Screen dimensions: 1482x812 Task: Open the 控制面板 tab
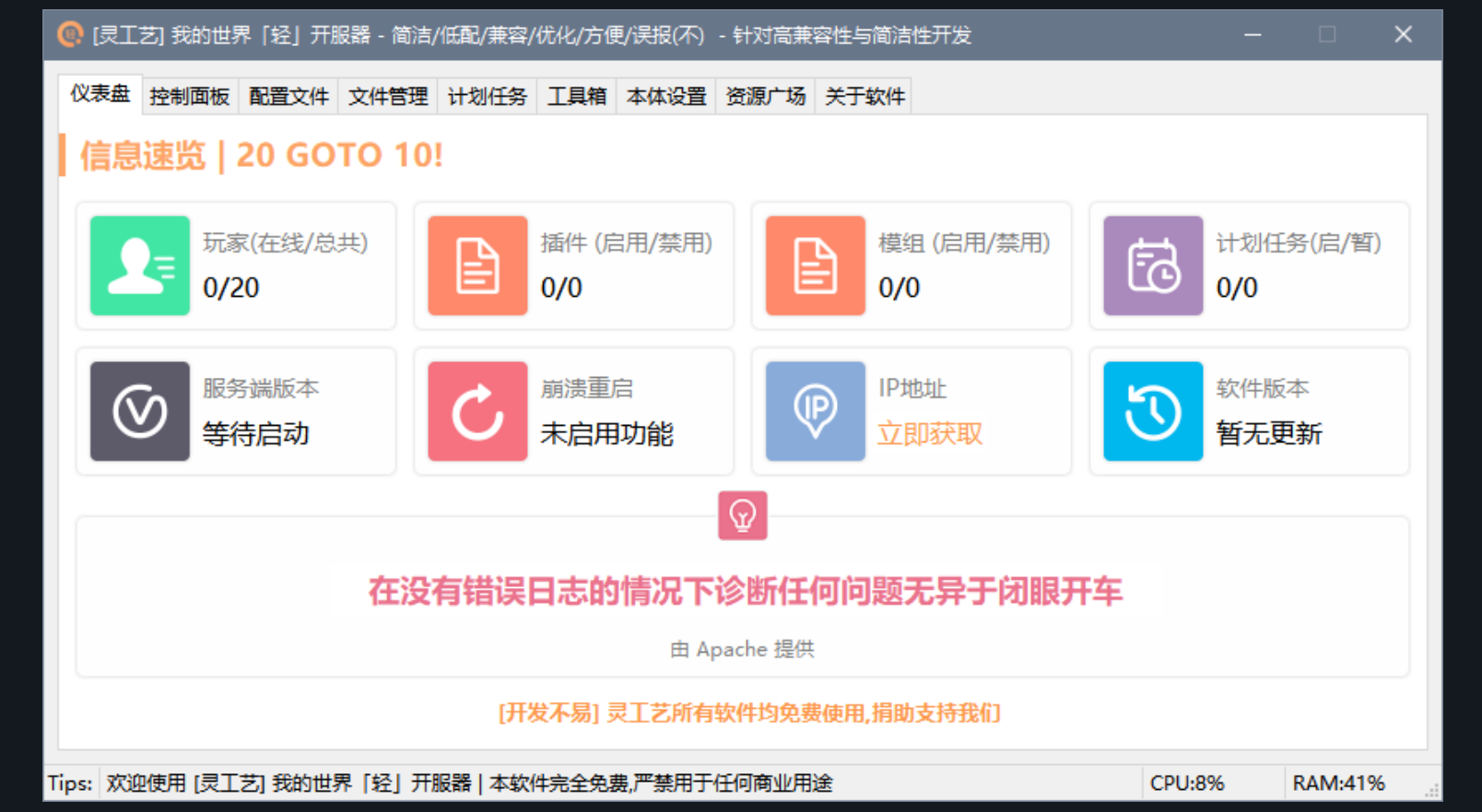pos(189,97)
